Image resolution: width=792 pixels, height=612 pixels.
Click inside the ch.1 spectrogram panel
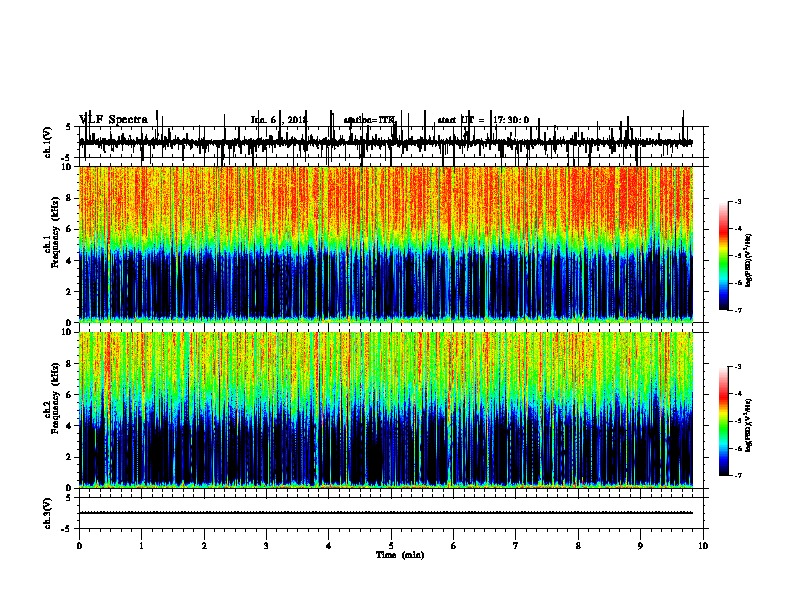(x=386, y=244)
